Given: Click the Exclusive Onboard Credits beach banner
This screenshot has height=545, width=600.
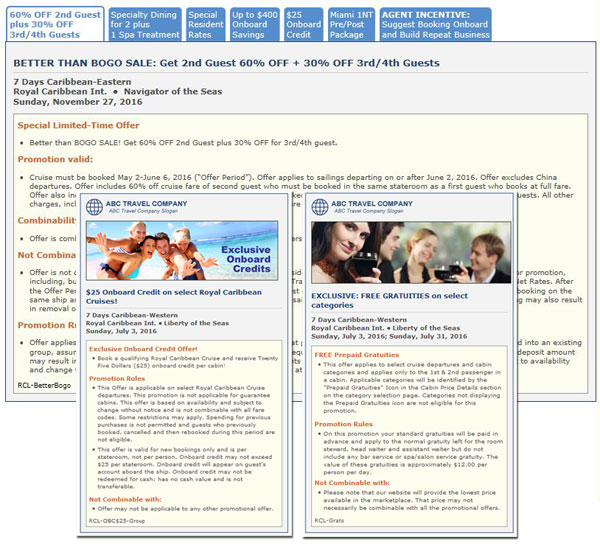Looking at the screenshot, I should pos(182,251).
